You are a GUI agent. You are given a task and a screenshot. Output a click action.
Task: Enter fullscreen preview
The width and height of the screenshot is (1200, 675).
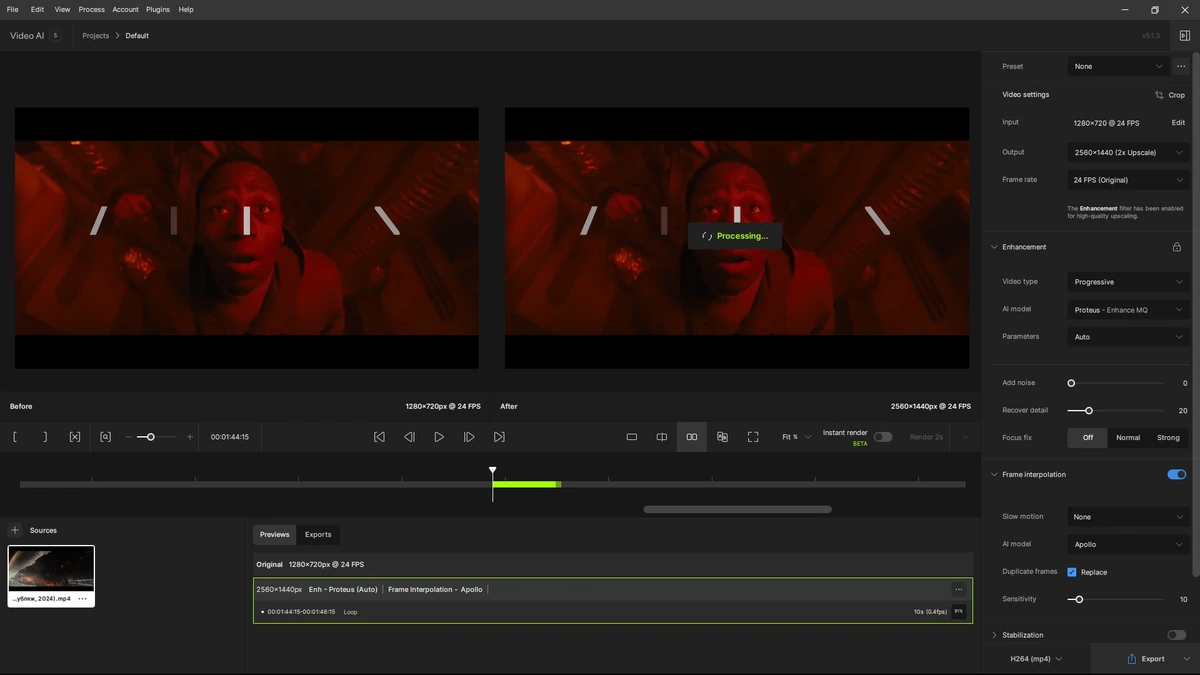[753, 437]
